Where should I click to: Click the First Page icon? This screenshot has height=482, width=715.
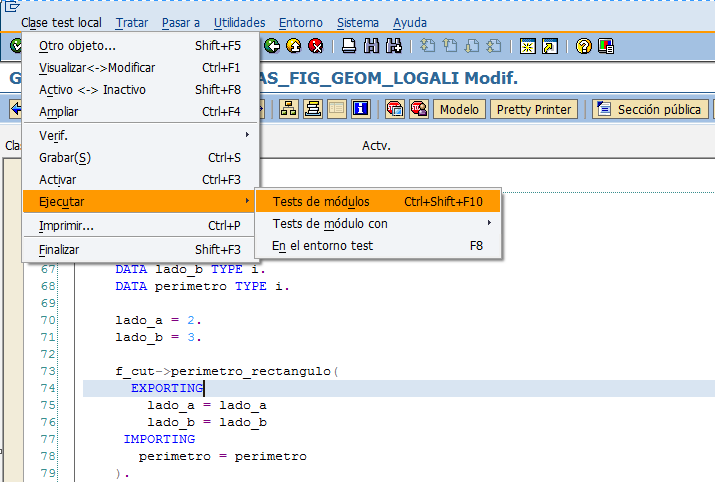coord(427,46)
